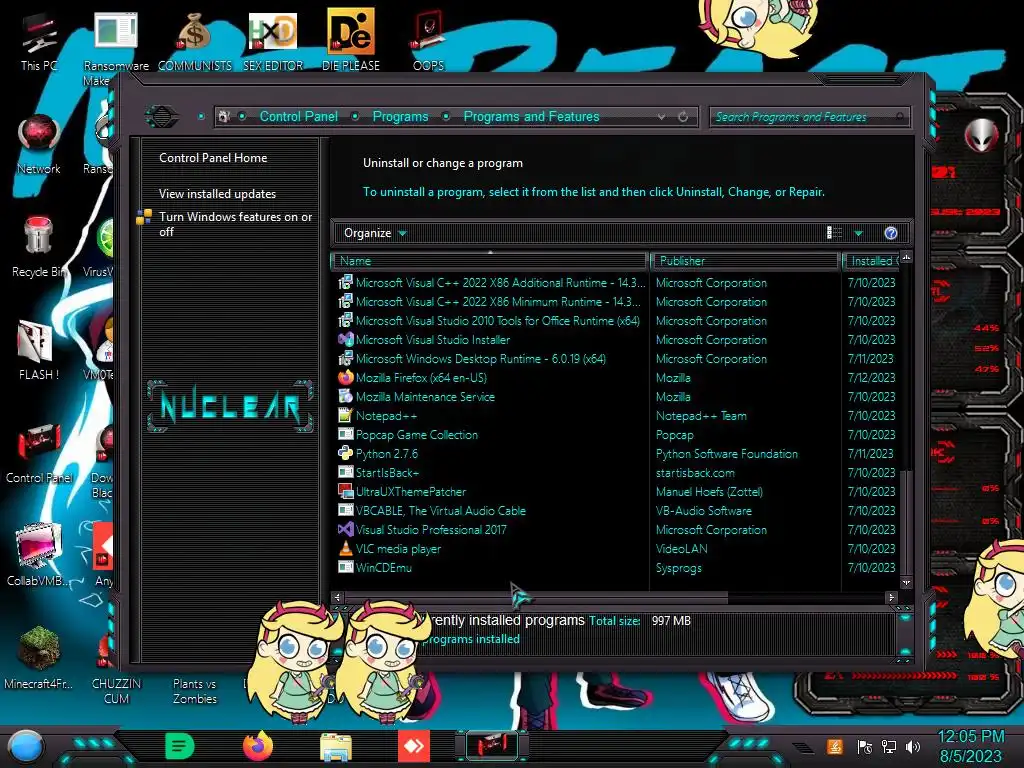Click the horizontal scrollbar right arrow
The height and width of the screenshot is (768, 1024).
click(891, 597)
